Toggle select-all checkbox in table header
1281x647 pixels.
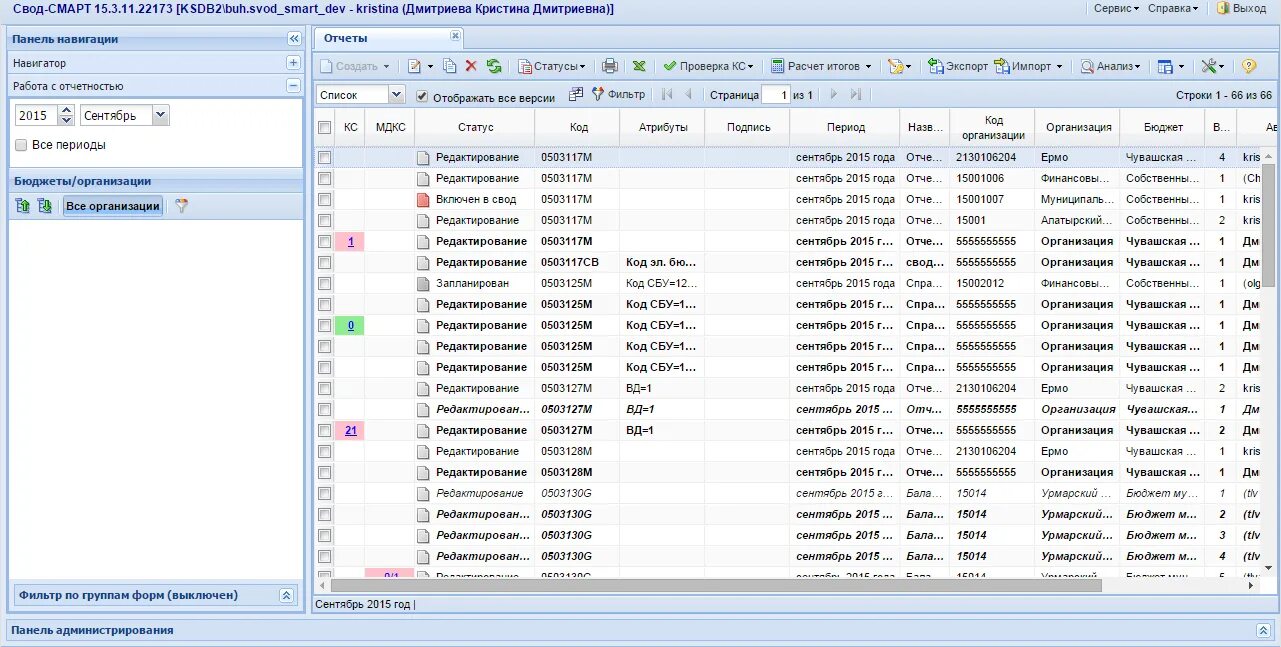(324, 127)
